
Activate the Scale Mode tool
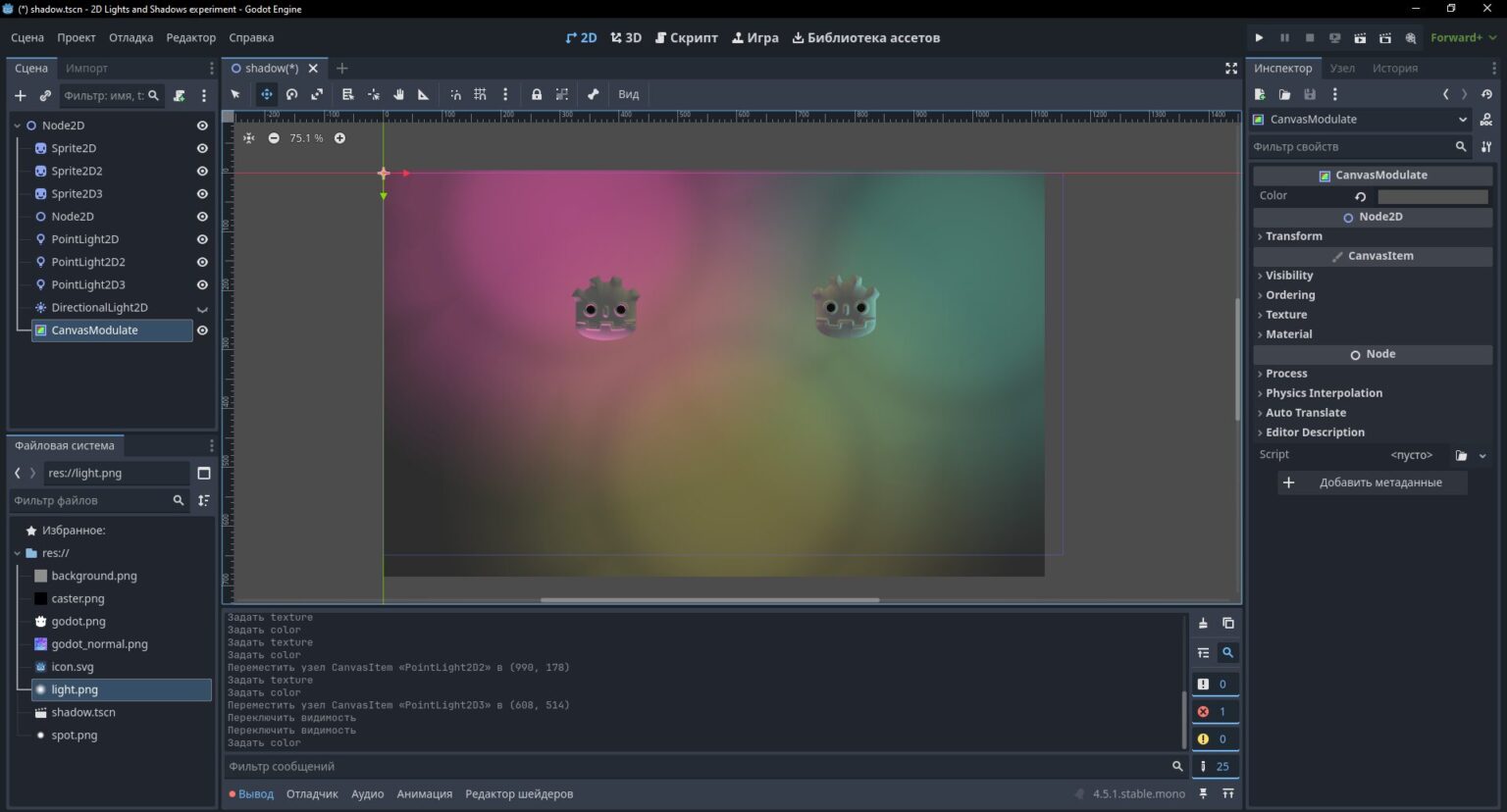317,94
